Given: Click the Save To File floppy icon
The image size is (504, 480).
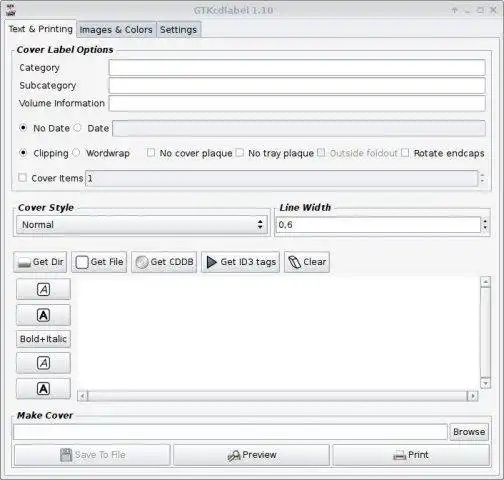Looking at the screenshot, I should pos(66,455).
